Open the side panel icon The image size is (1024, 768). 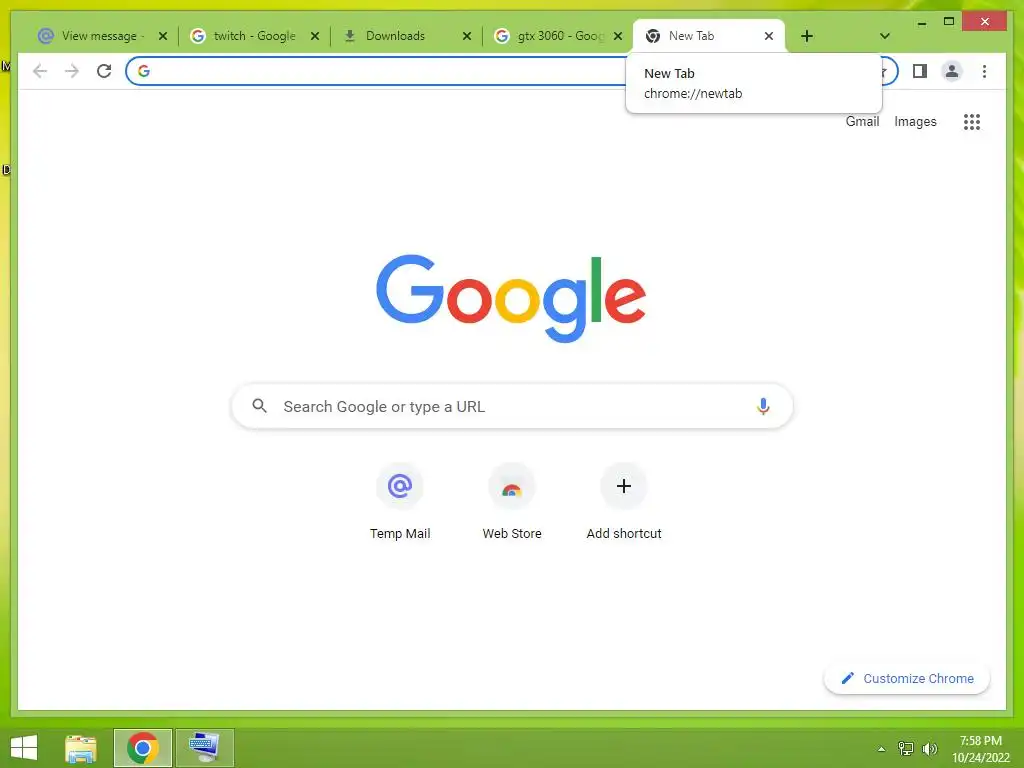(x=920, y=71)
